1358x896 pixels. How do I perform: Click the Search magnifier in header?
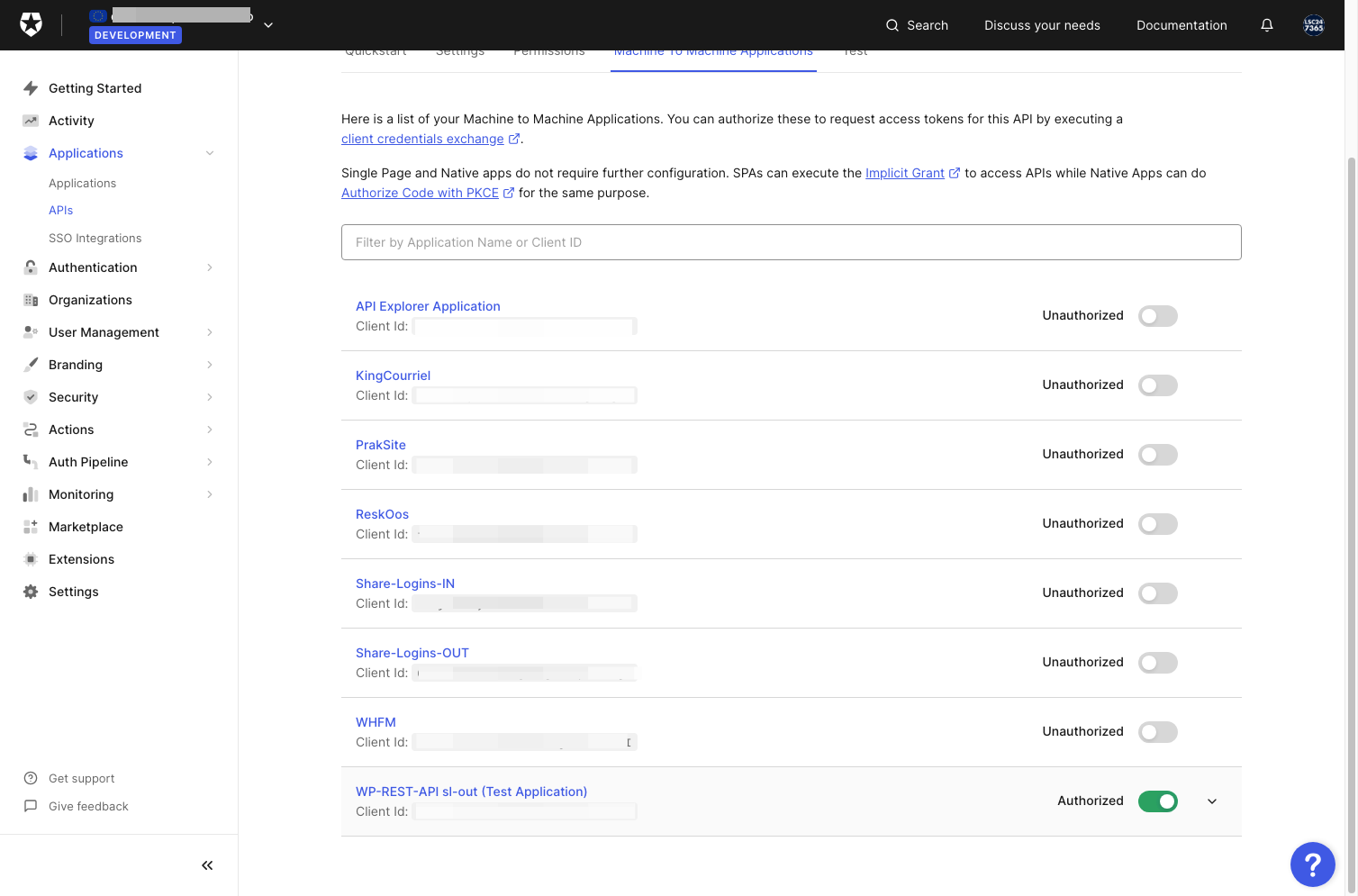[x=892, y=25]
